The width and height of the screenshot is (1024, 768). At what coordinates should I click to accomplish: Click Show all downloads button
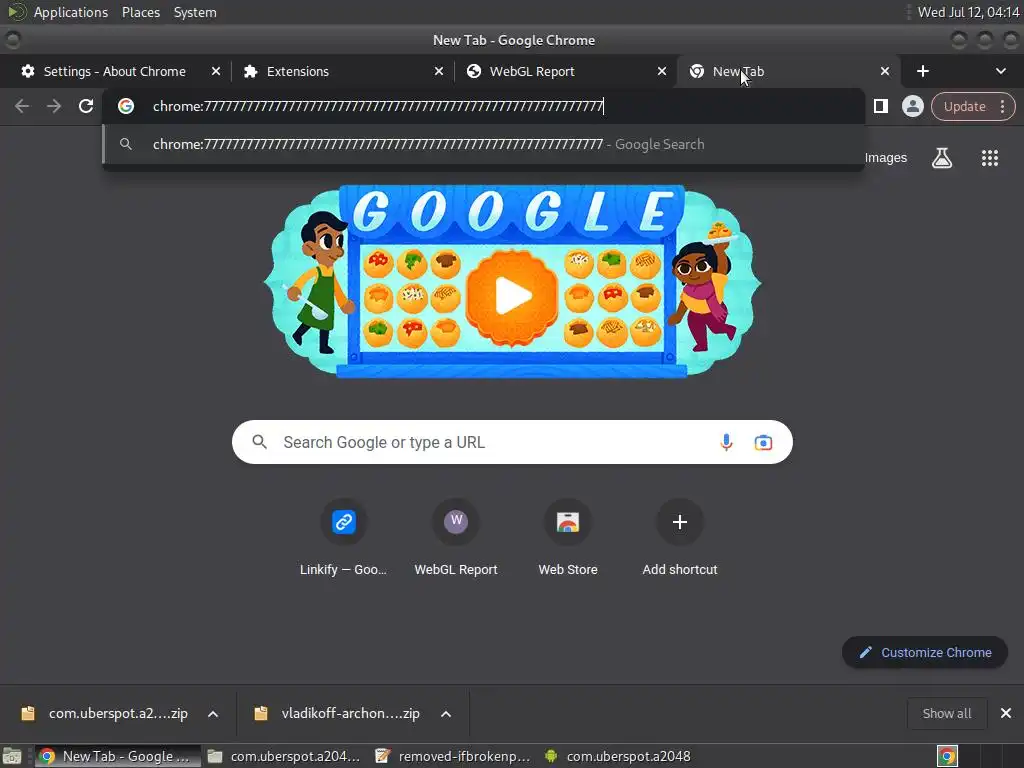click(947, 713)
